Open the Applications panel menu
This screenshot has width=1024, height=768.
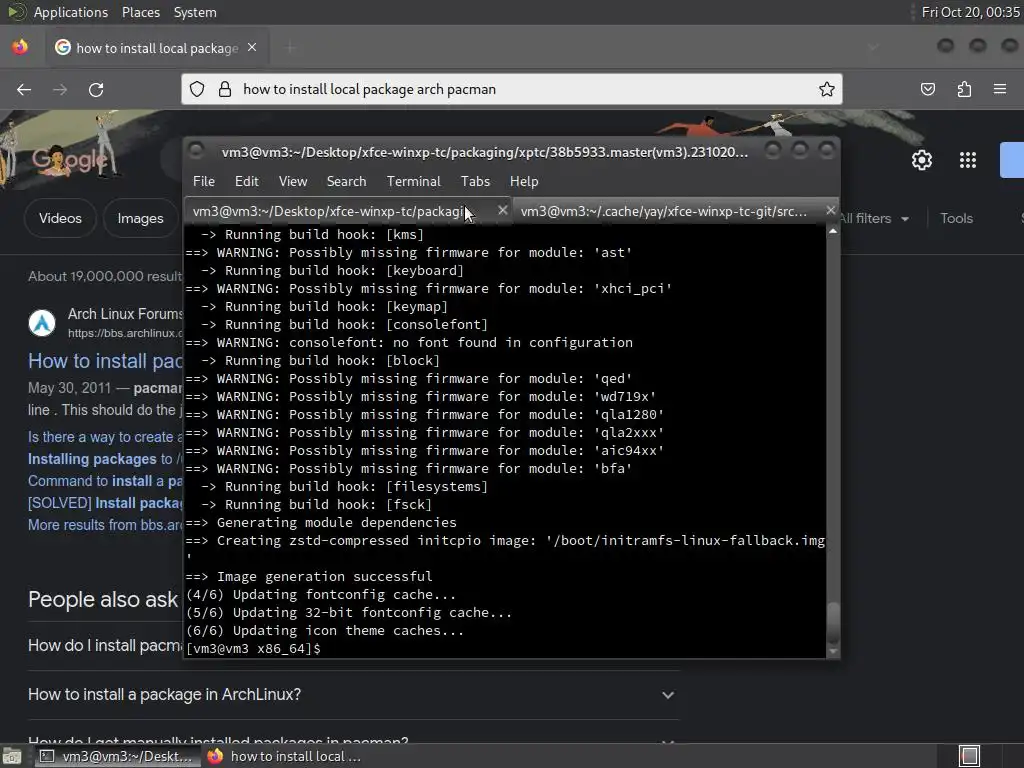pos(71,12)
